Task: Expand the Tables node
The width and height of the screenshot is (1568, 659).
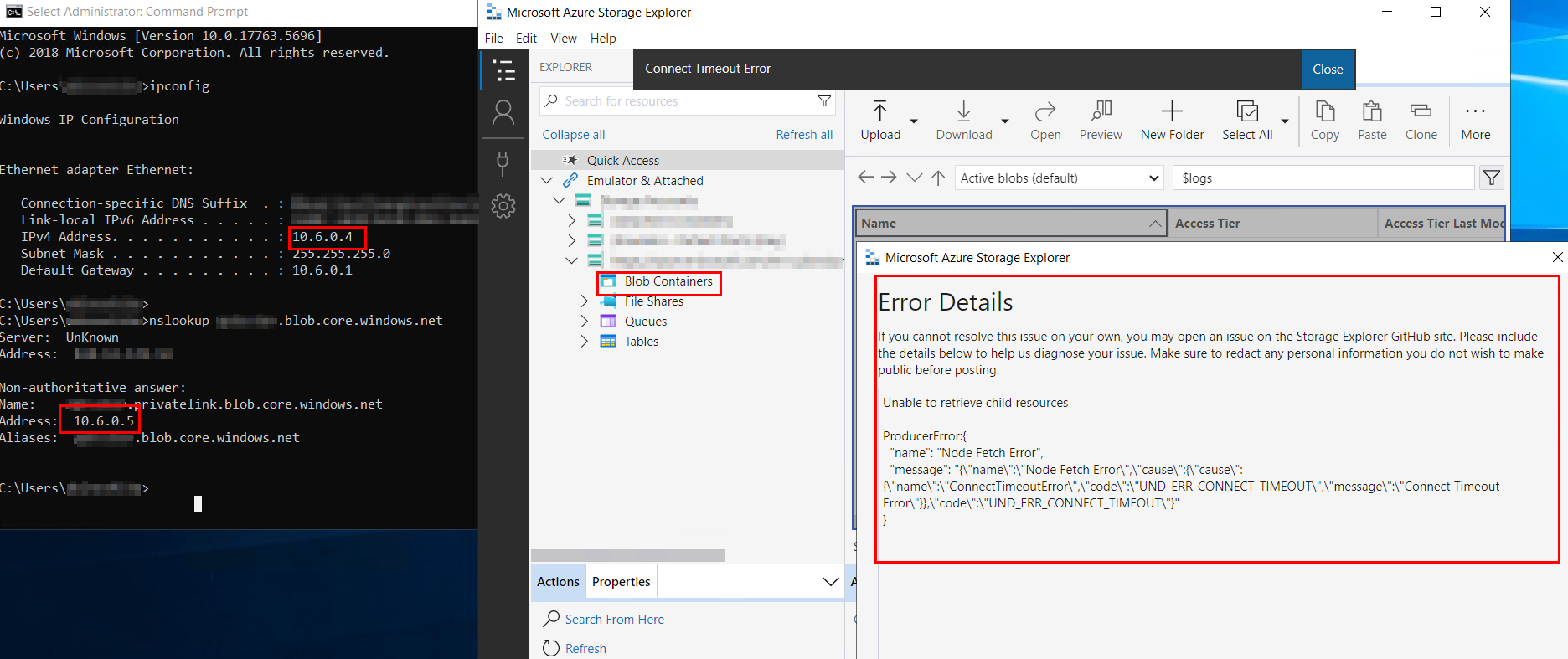Action: point(585,342)
